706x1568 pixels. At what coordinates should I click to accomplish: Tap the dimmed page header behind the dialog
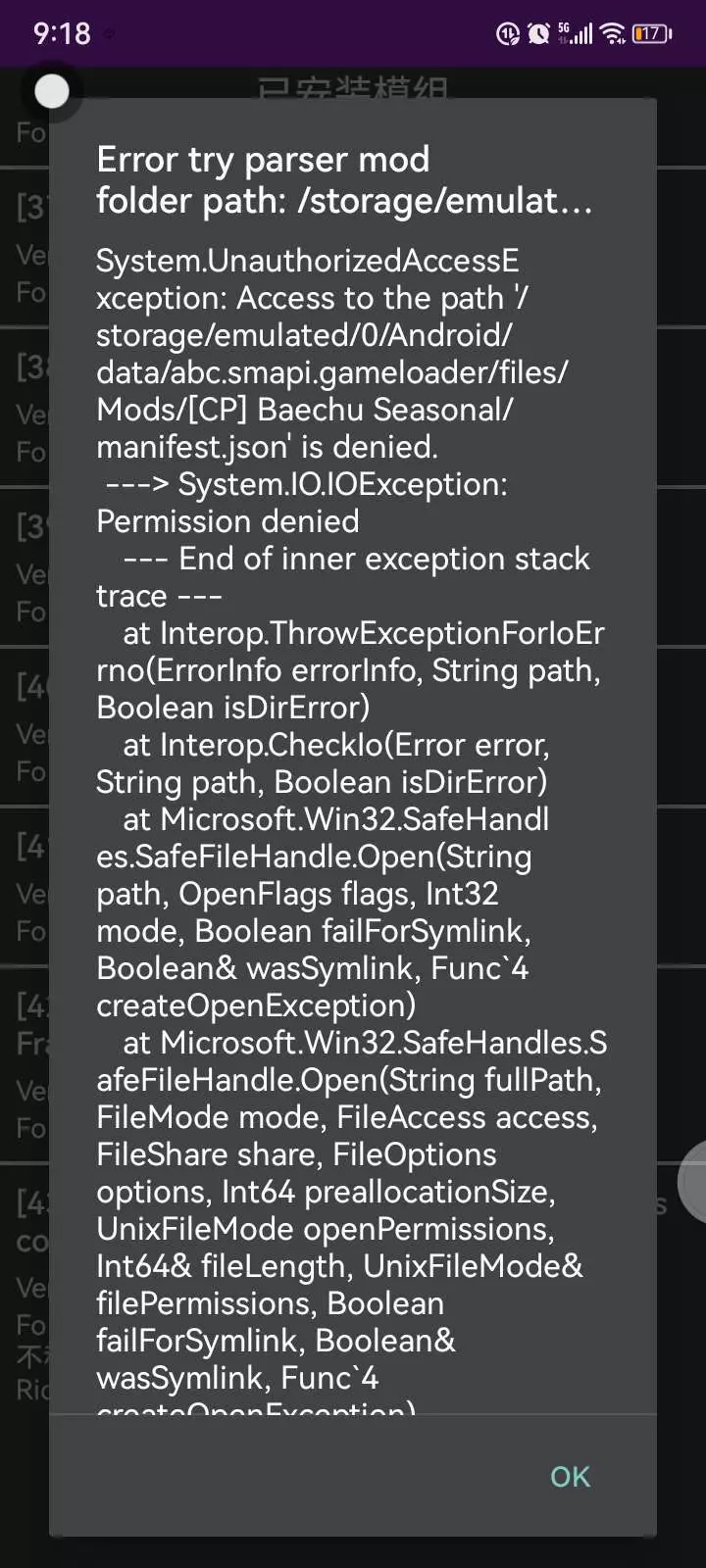352,86
